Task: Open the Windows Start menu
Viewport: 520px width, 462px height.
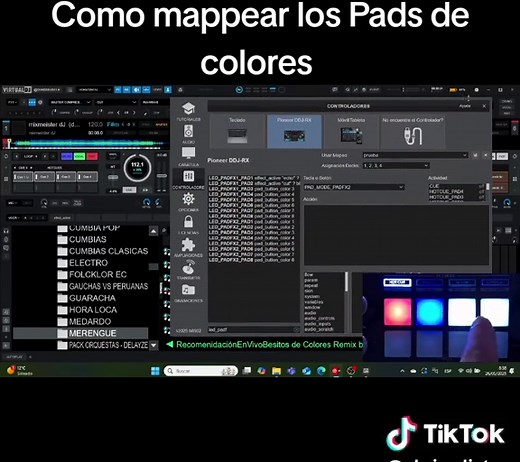Action: pos(155,371)
